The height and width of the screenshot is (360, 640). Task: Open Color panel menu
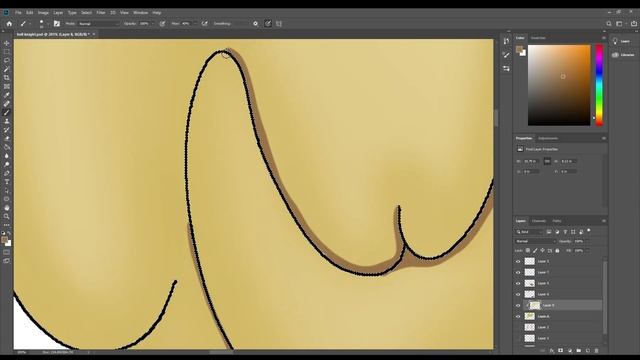[x=604, y=38]
